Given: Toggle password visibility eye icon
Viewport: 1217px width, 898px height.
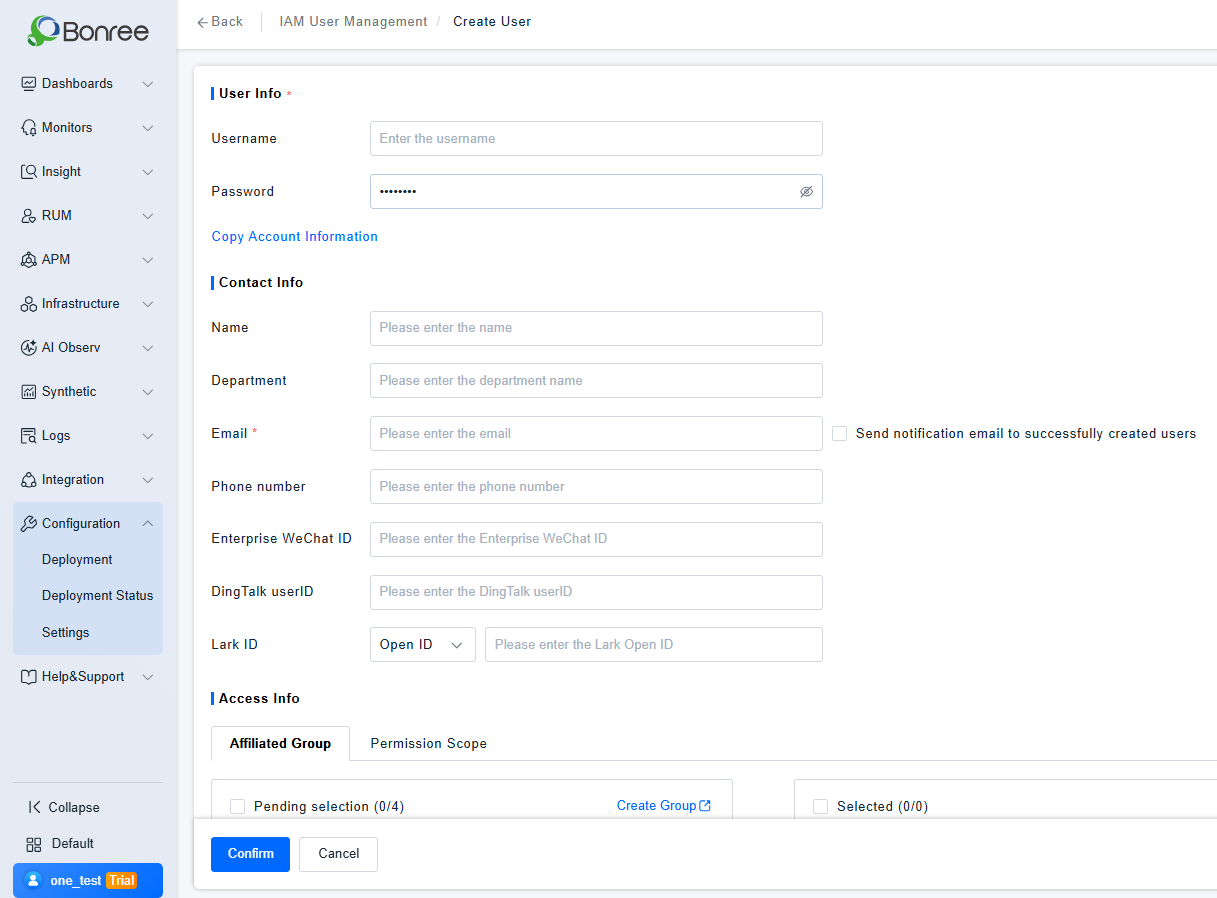Looking at the screenshot, I should click(806, 192).
